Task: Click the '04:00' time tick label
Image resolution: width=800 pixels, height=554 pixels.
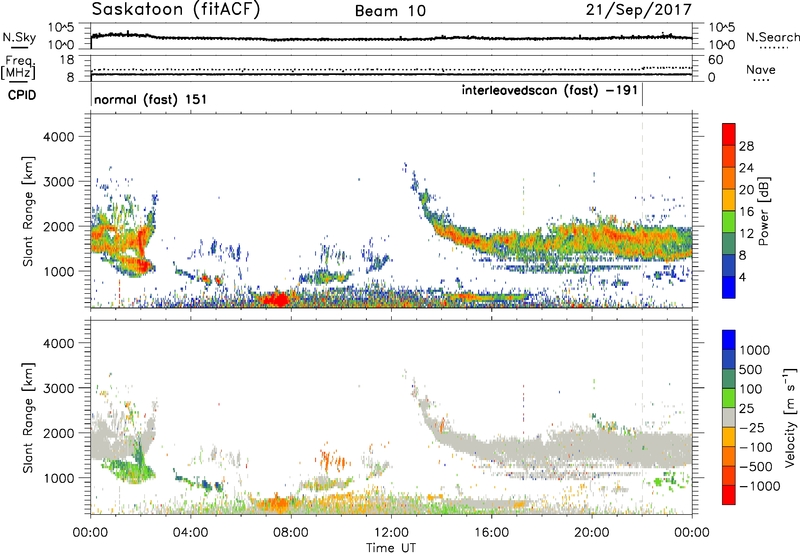Action: coord(190,533)
